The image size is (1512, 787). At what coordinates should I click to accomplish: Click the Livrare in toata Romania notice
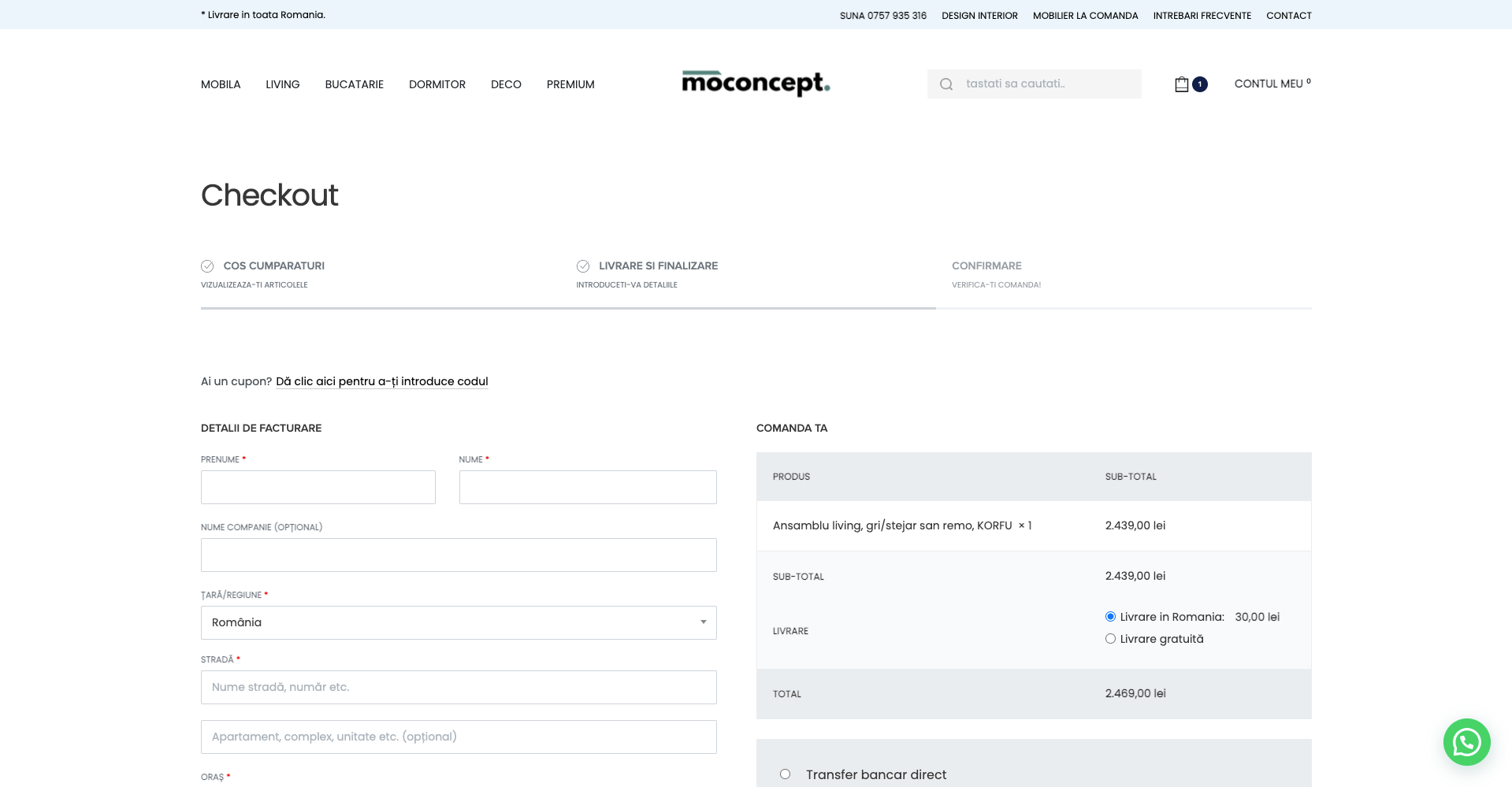click(x=263, y=15)
